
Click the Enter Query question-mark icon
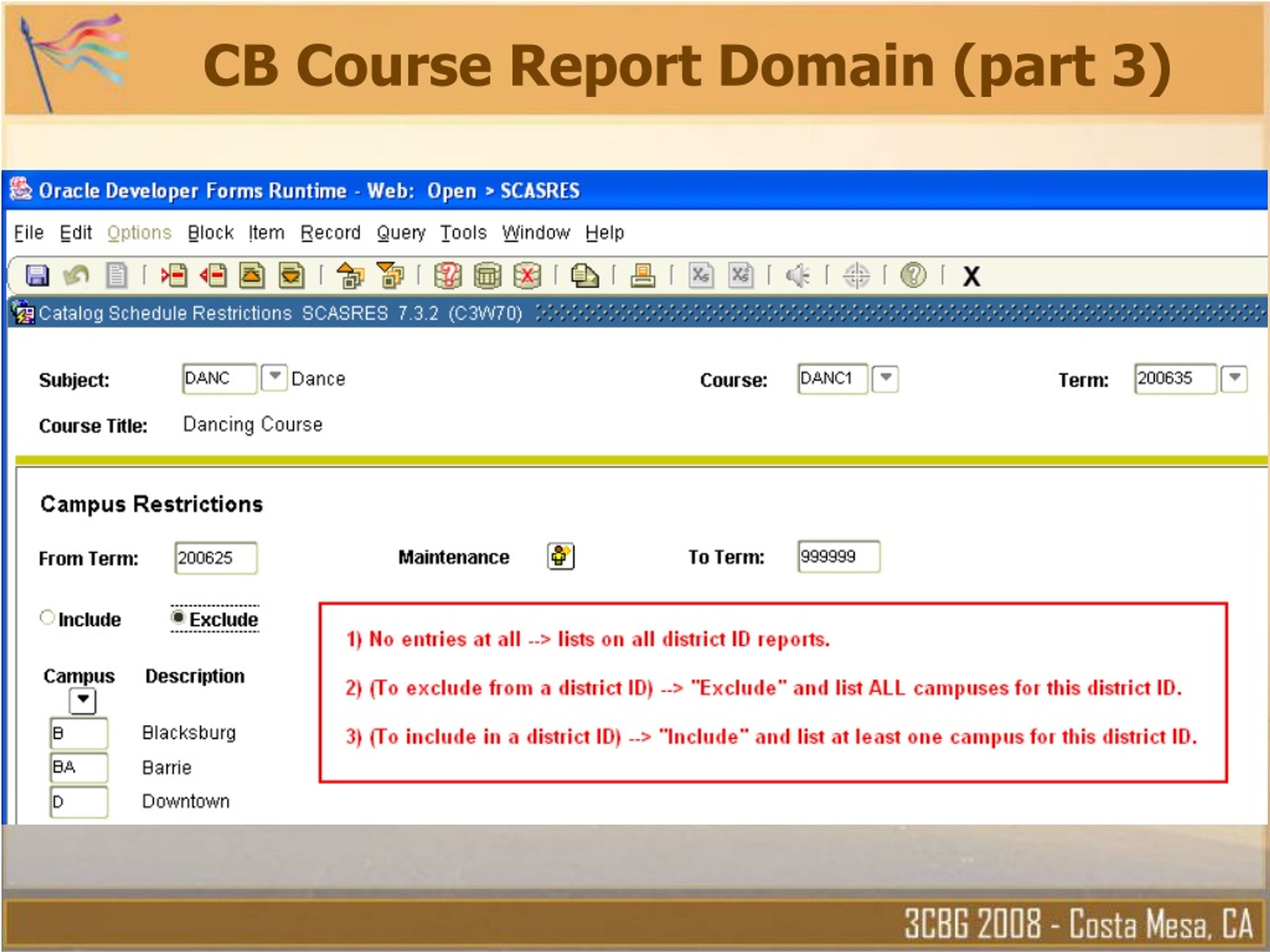tap(448, 276)
